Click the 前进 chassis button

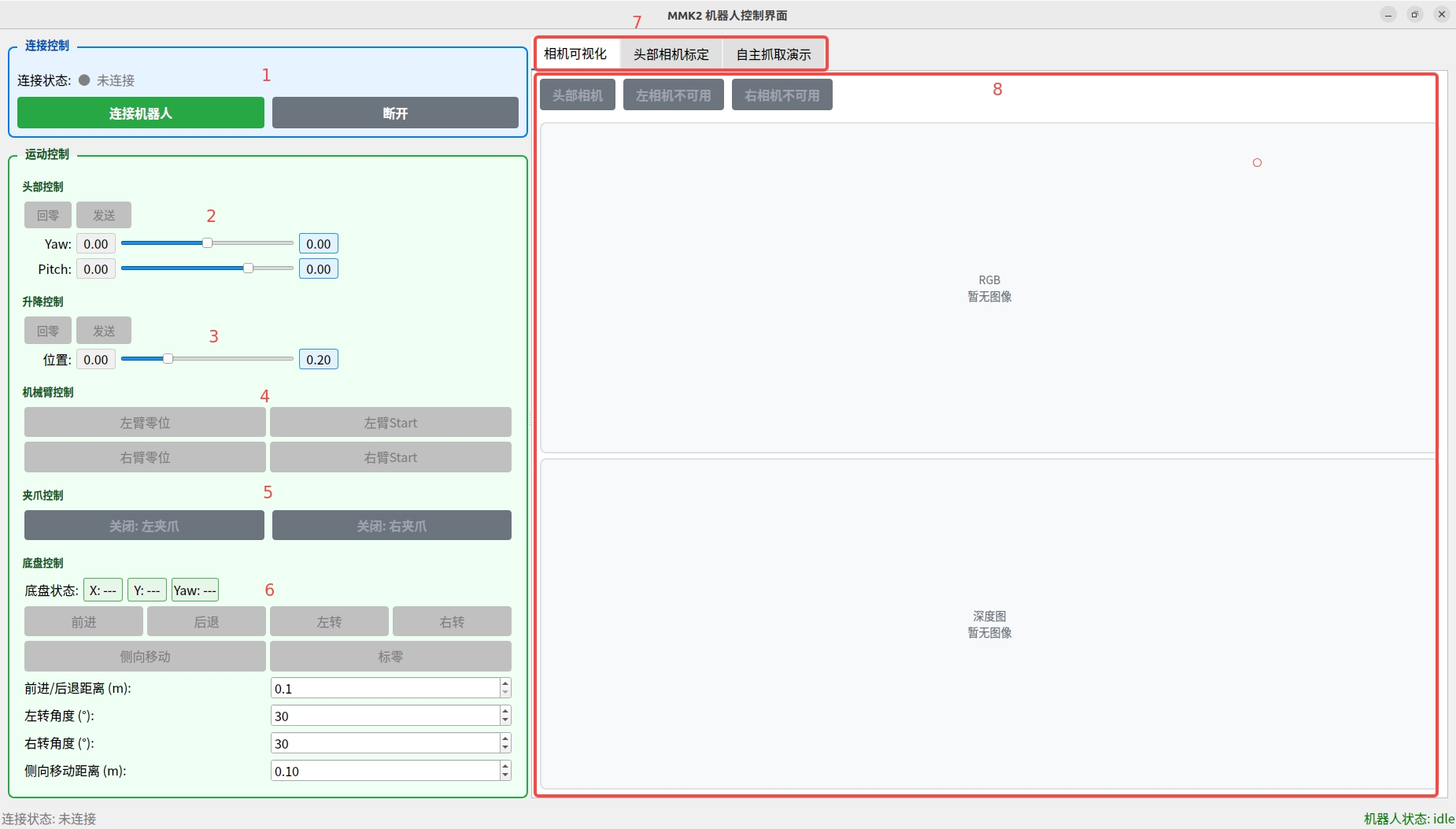(83, 622)
